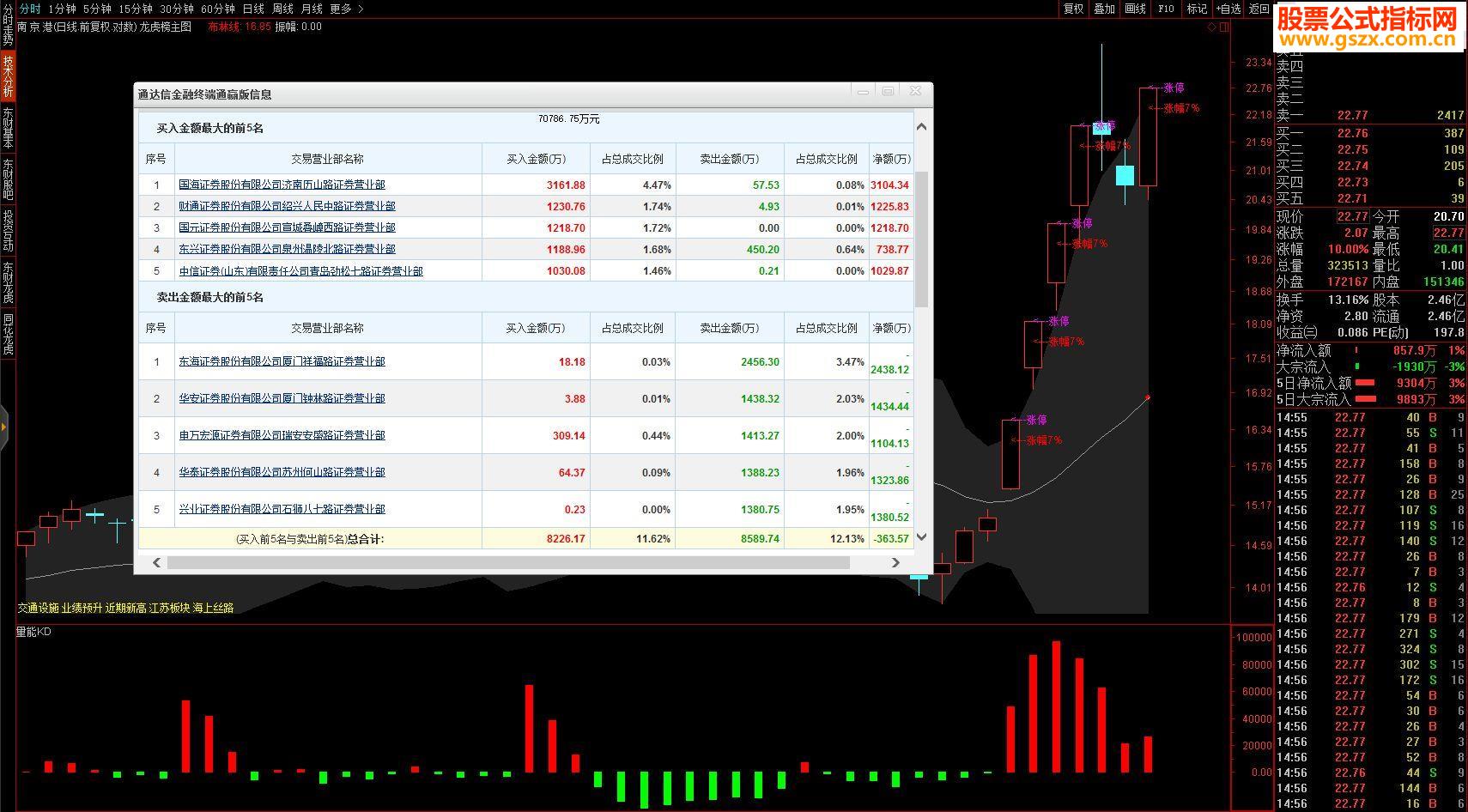Click the 近期新高 tag
This screenshot has width=1468, height=812.
tap(125, 608)
